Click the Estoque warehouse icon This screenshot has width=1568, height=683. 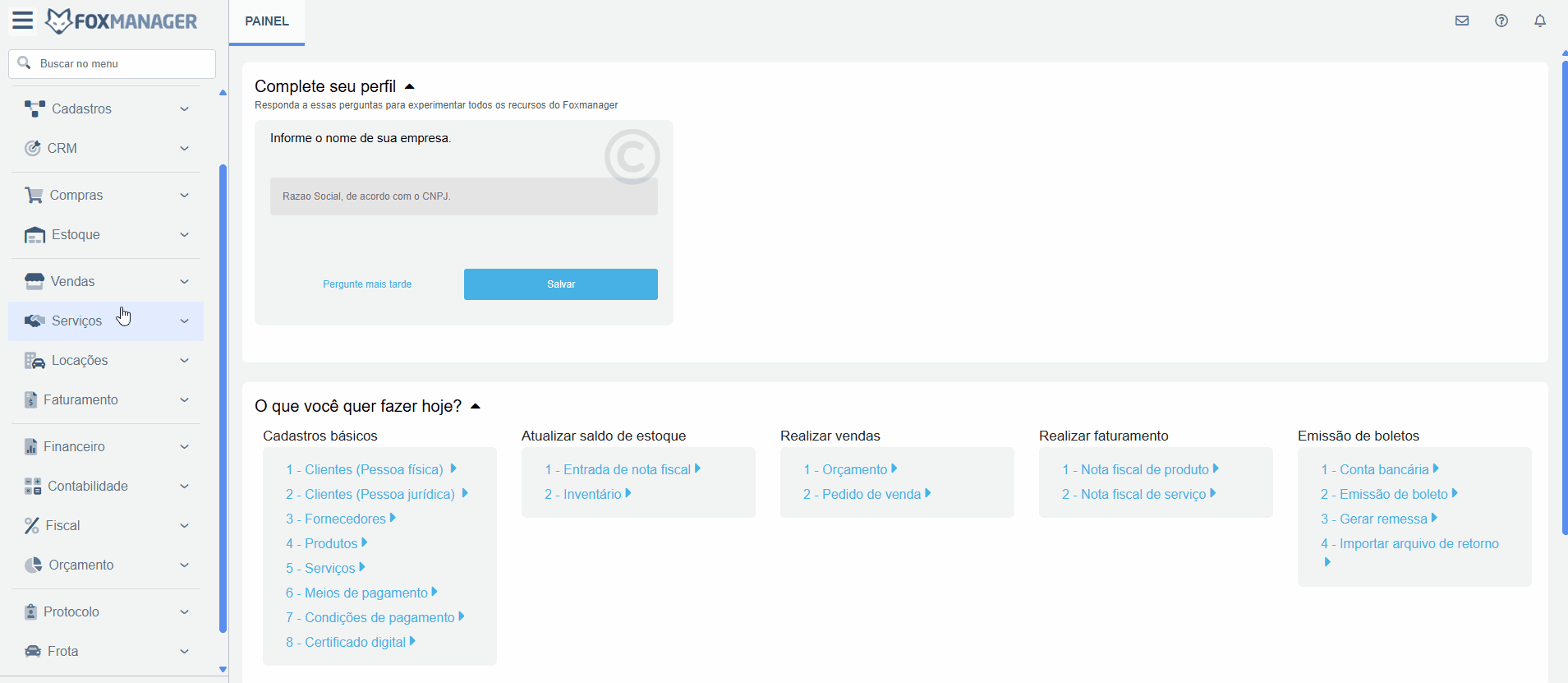[34, 235]
